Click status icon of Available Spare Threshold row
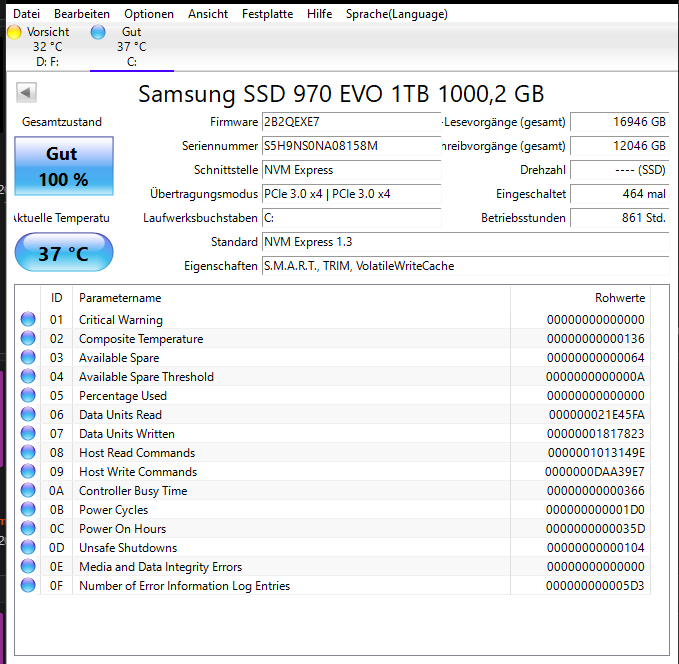 coord(28,376)
